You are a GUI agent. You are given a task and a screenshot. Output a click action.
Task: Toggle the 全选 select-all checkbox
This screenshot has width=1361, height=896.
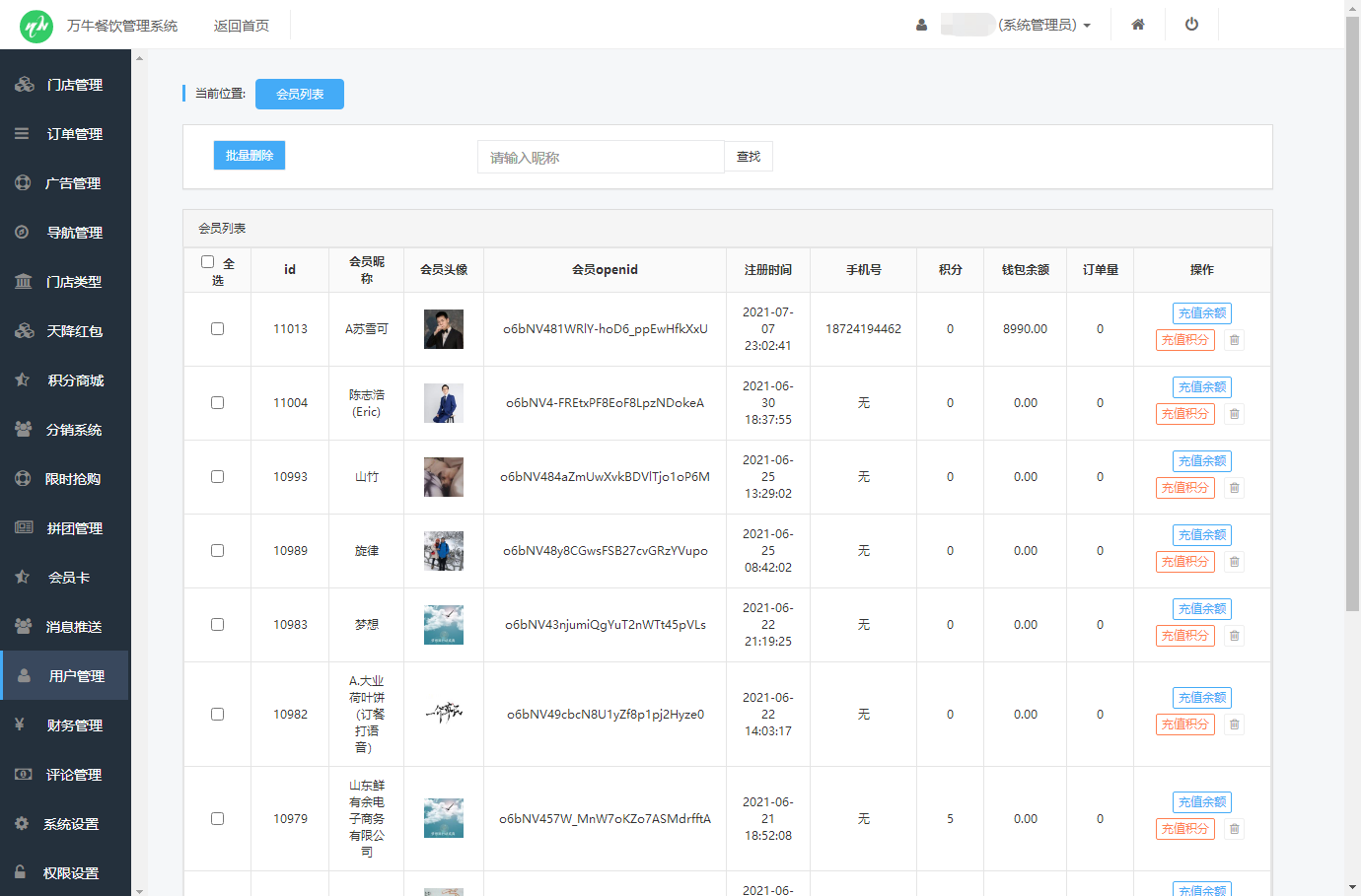coord(207,262)
